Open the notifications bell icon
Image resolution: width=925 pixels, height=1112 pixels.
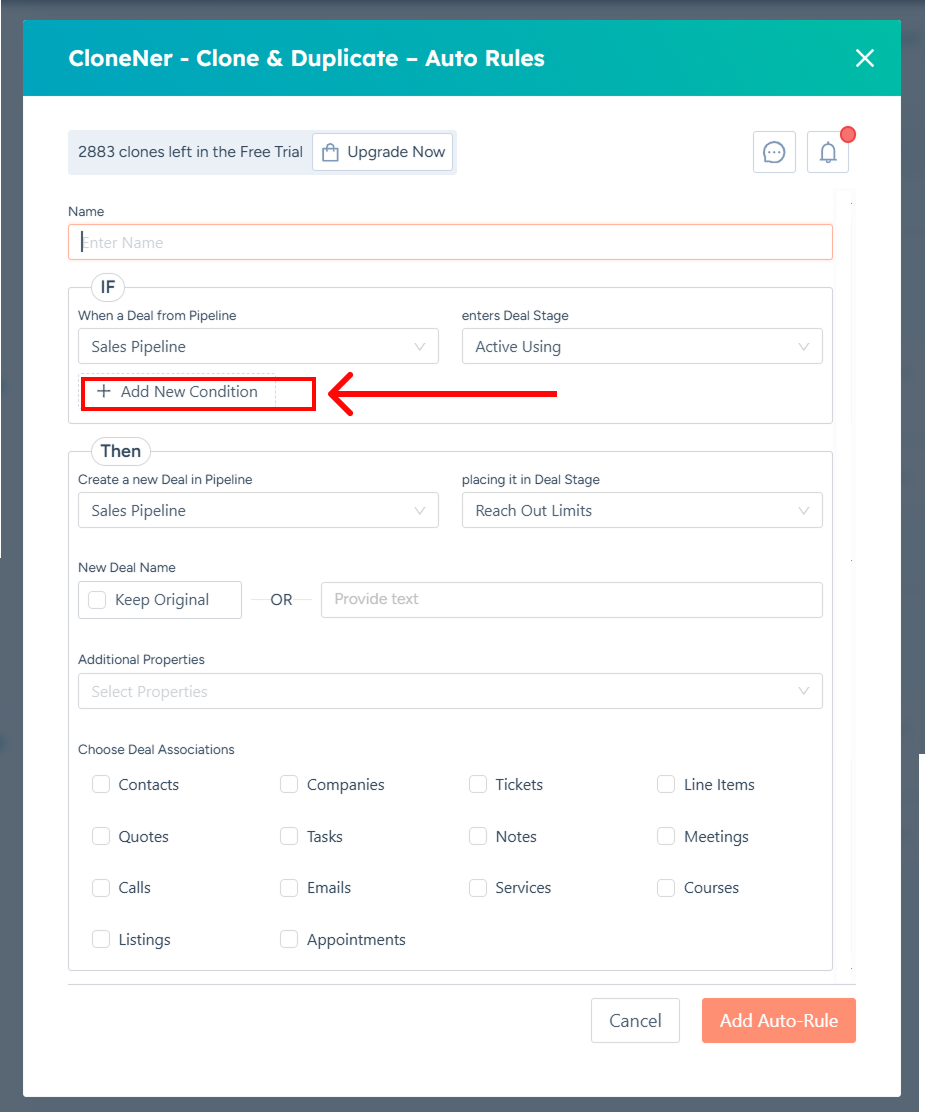pos(828,152)
